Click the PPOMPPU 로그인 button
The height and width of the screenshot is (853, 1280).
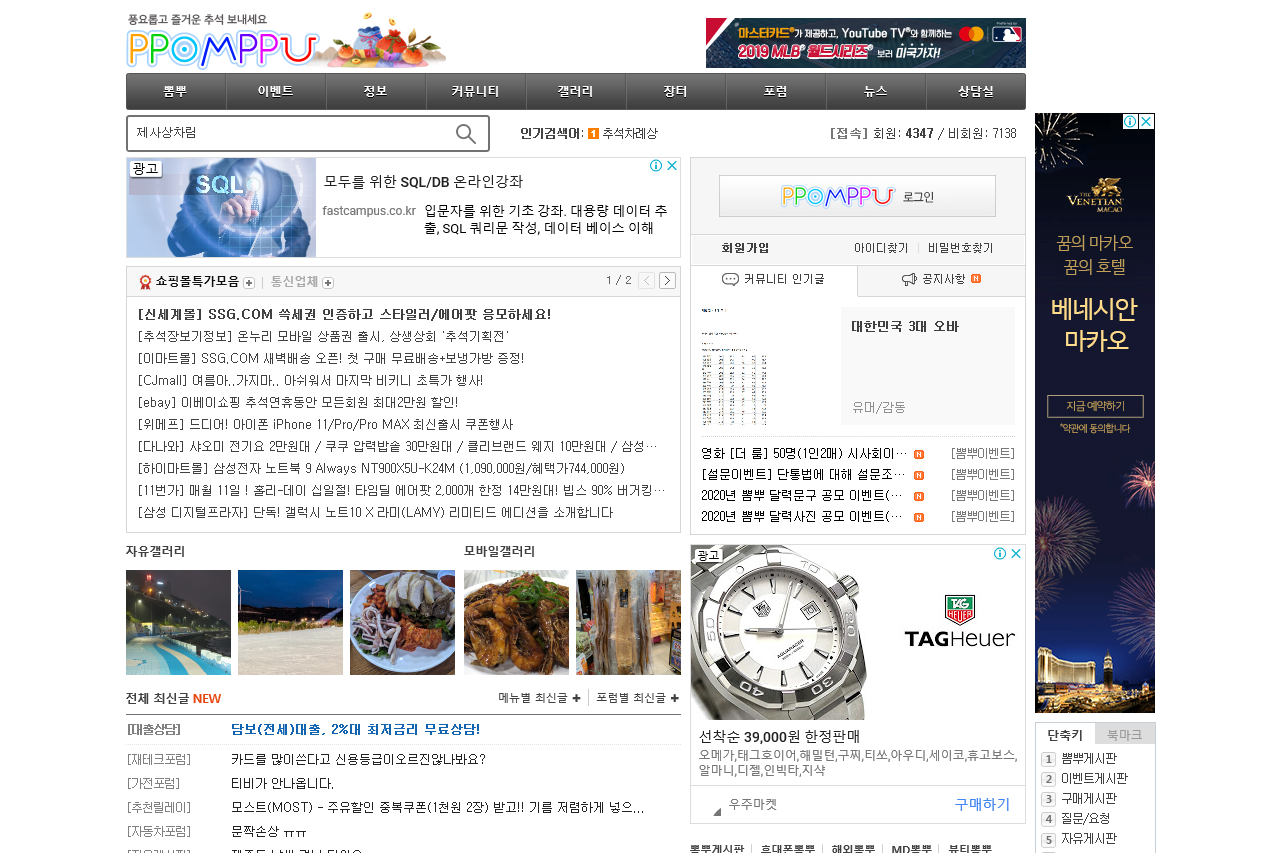857,196
